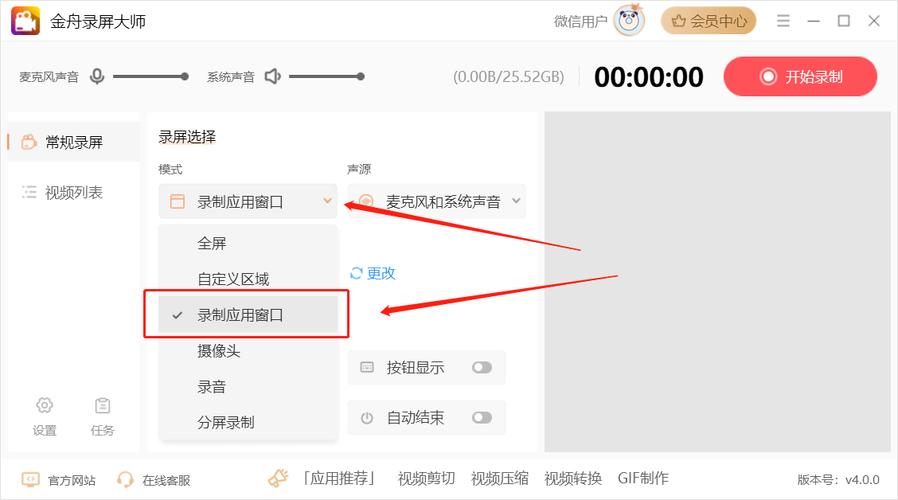The height and width of the screenshot is (500, 898).
Task: Click the 常规录屏 camera icon
Action: coord(29,141)
